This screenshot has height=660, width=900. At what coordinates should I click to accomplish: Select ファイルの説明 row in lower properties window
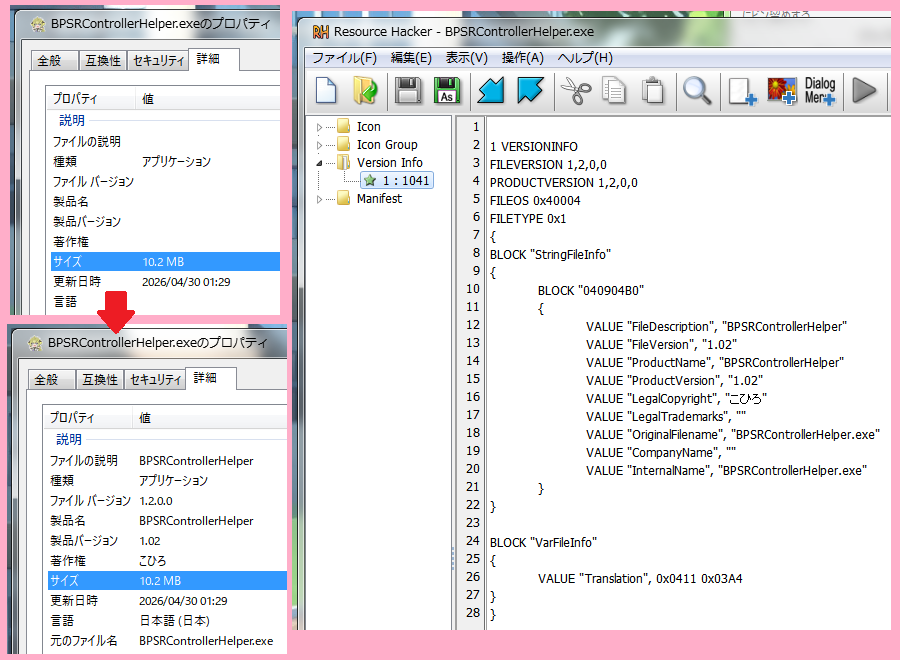click(167, 461)
